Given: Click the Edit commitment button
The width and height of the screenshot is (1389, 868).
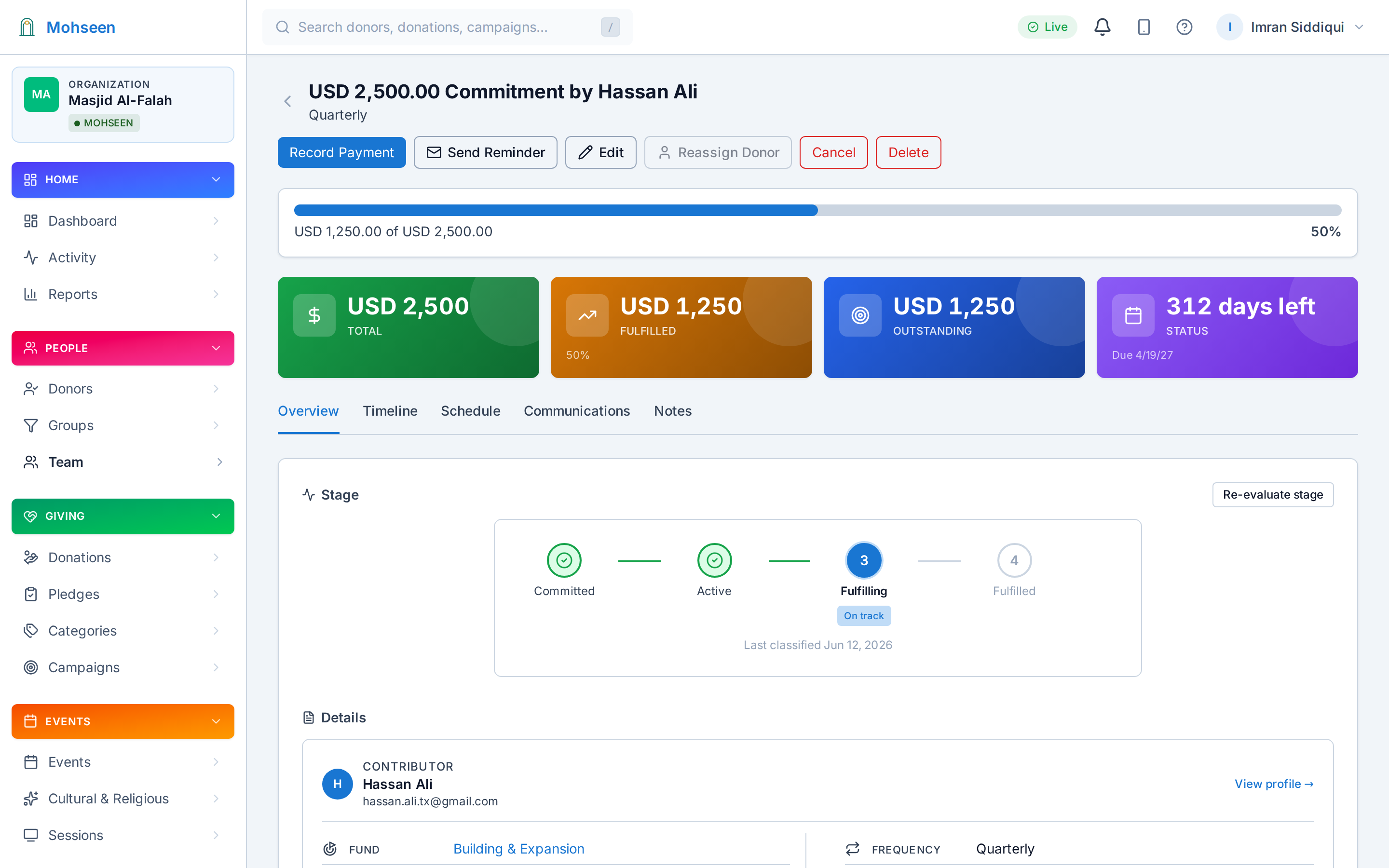Looking at the screenshot, I should (600, 152).
